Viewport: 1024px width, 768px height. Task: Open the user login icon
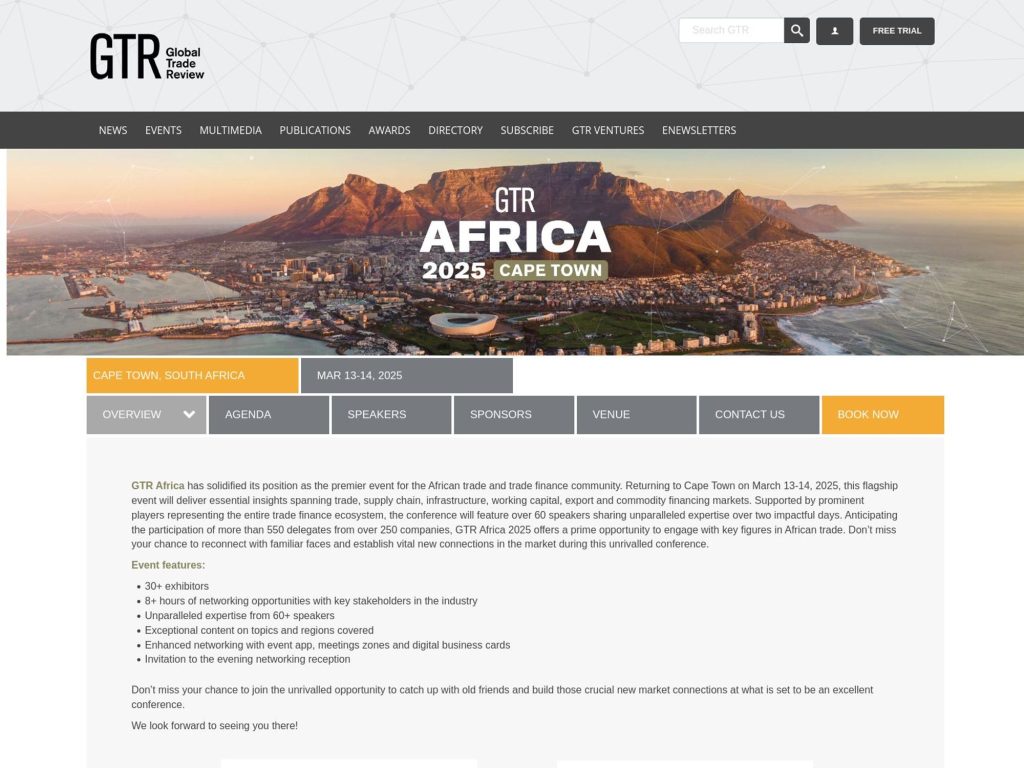pyautogui.click(x=834, y=31)
